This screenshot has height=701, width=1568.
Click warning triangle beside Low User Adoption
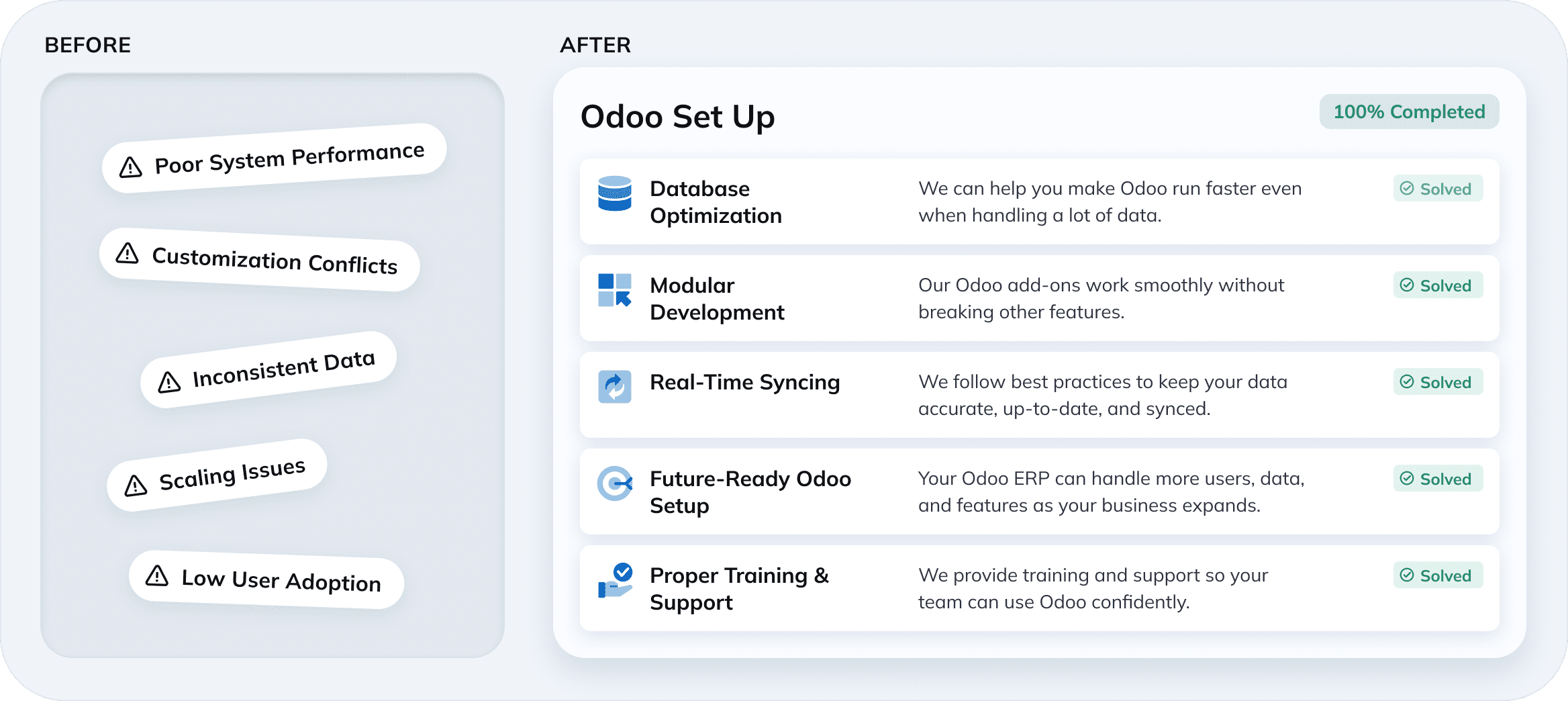pos(157,575)
